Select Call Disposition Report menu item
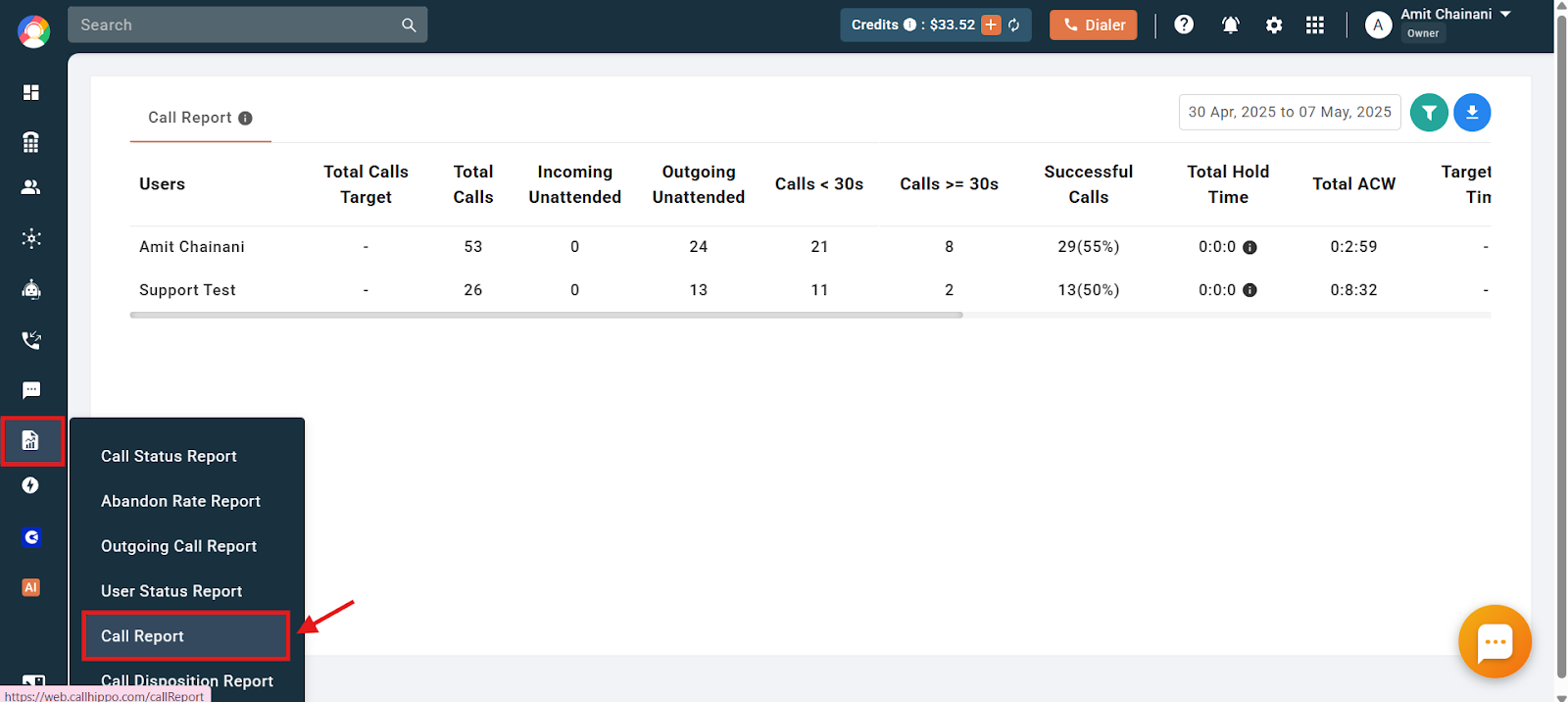 tap(187, 681)
